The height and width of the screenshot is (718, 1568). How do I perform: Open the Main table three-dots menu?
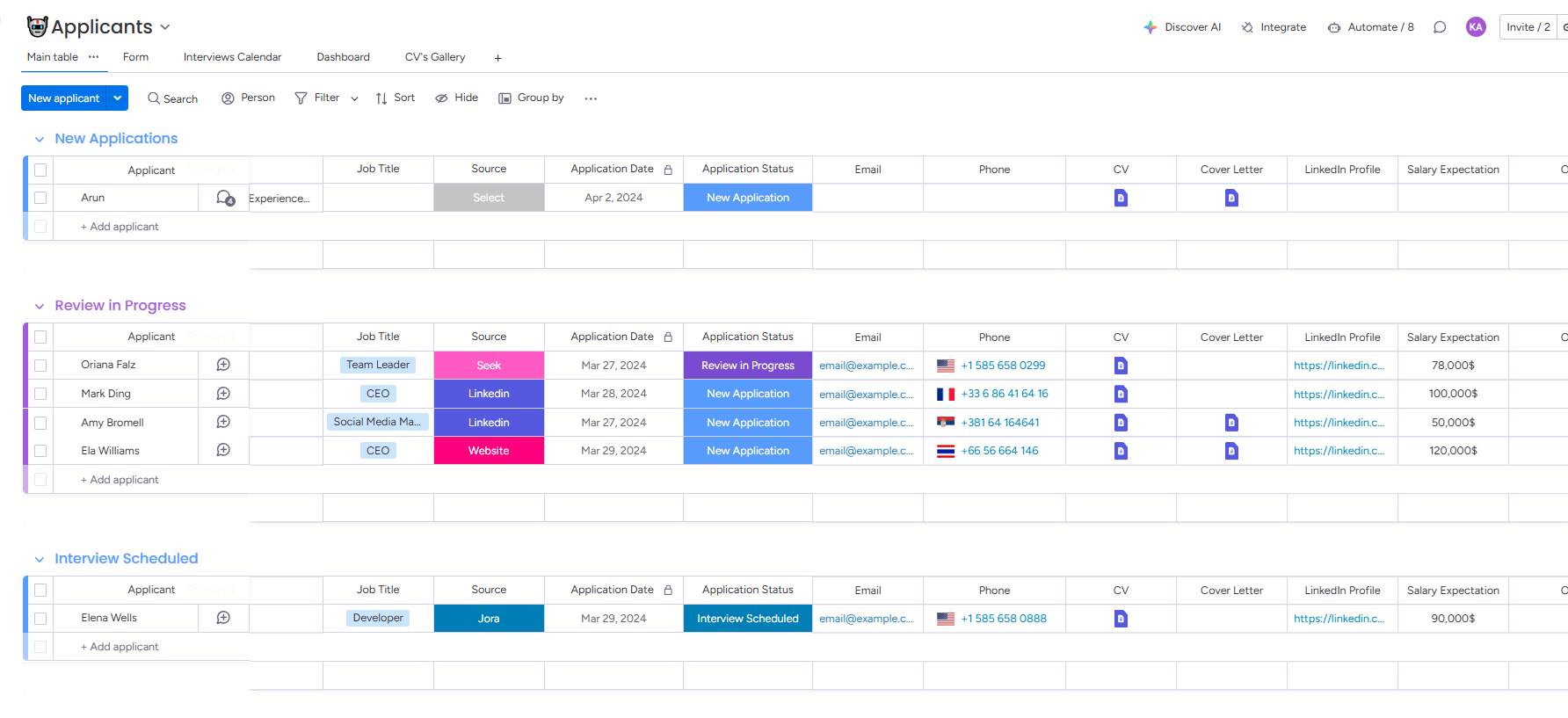click(x=93, y=57)
